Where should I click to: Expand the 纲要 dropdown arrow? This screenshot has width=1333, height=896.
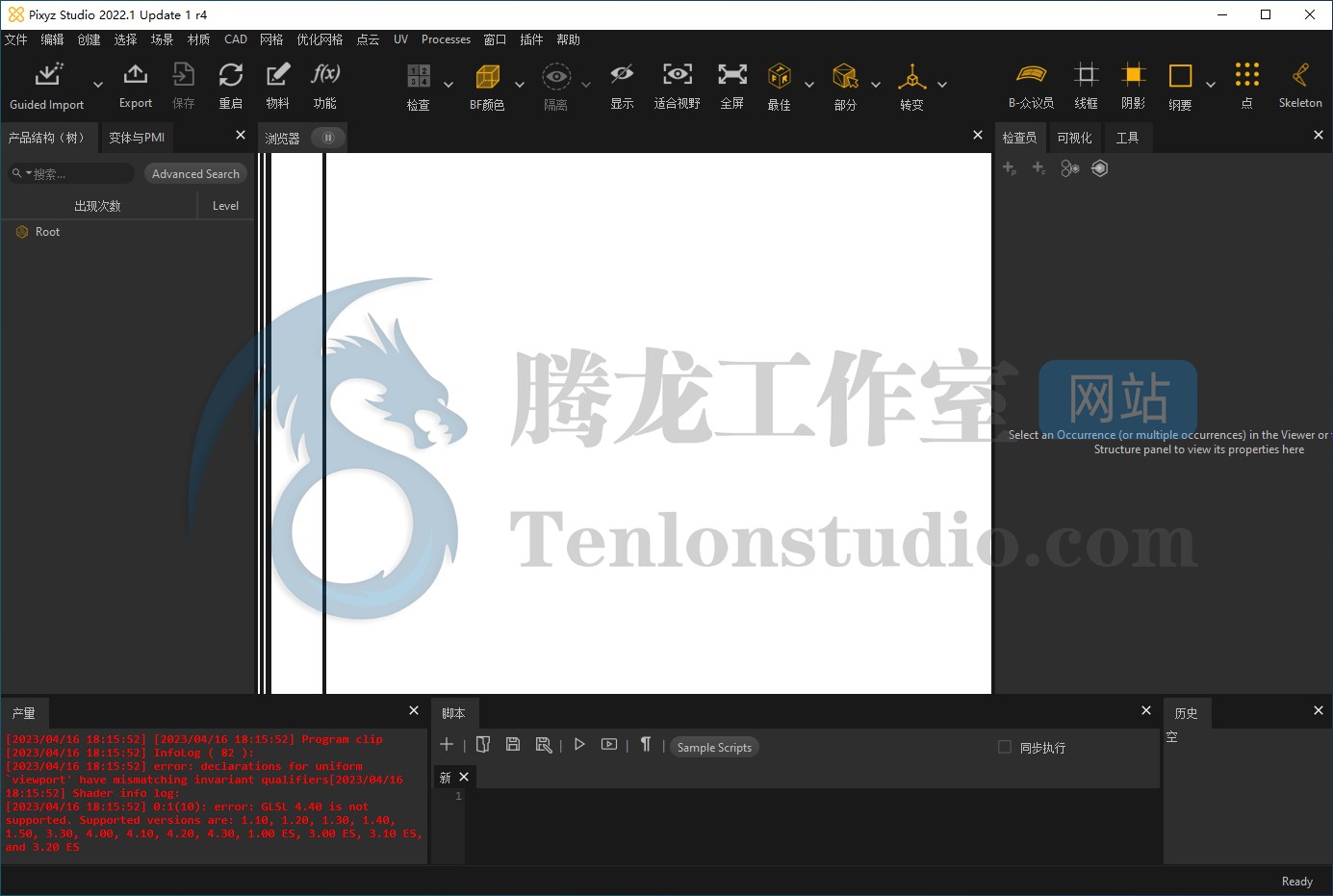[x=1211, y=85]
